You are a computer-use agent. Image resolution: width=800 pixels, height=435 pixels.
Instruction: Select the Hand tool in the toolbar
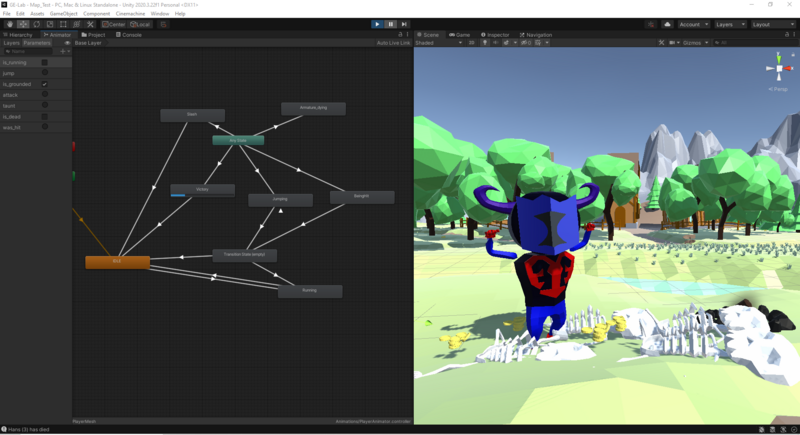pyautogui.click(x=10, y=24)
